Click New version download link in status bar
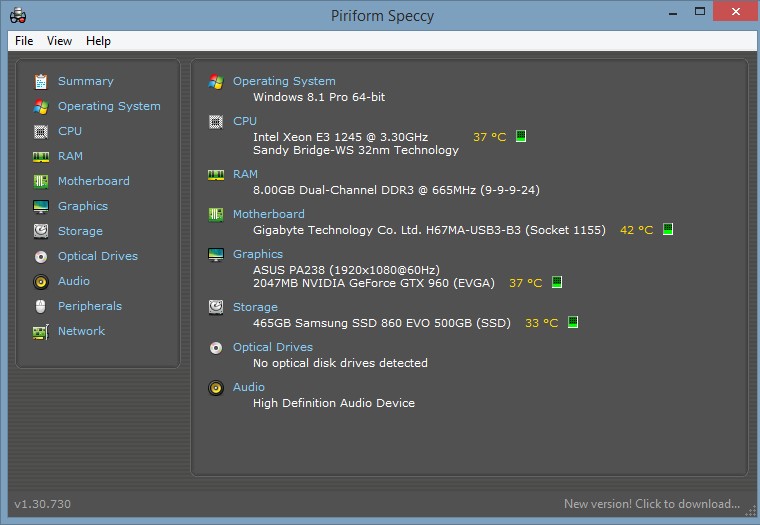The image size is (760, 525). 652,504
